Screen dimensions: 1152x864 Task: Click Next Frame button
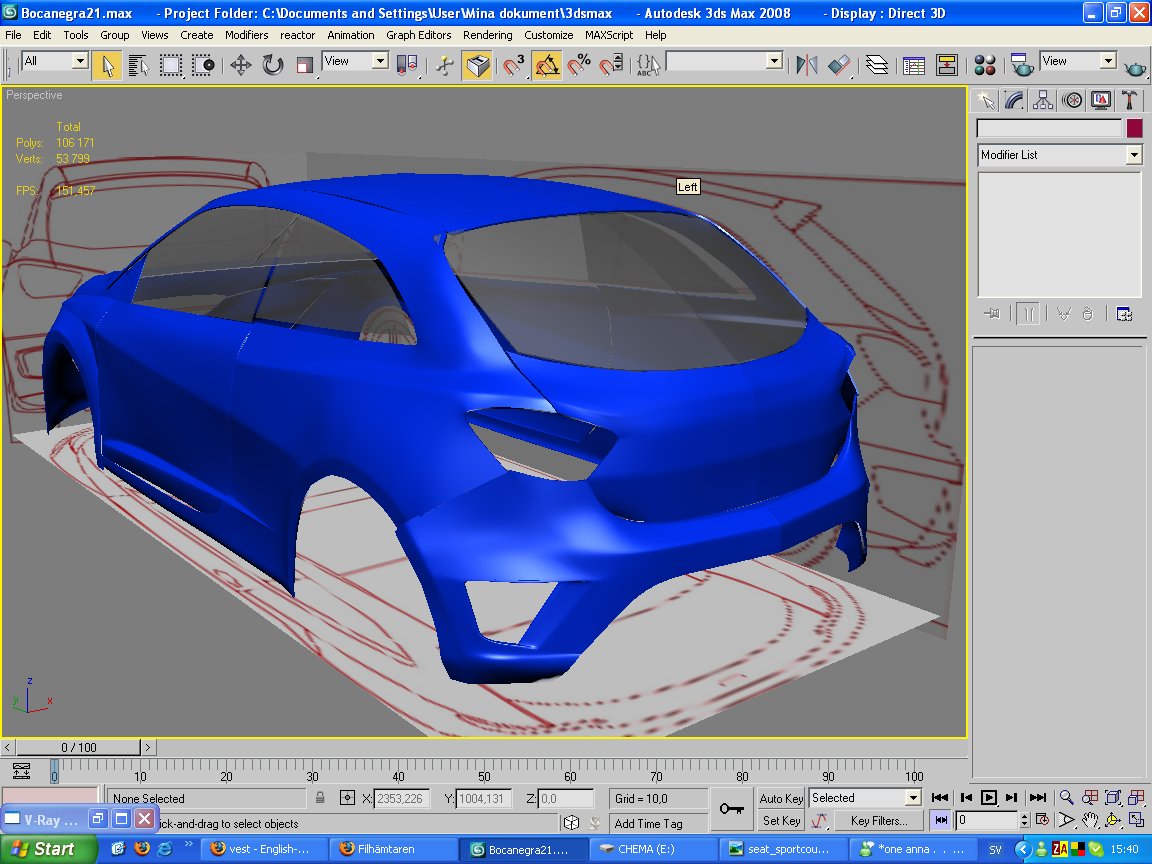point(1012,798)
